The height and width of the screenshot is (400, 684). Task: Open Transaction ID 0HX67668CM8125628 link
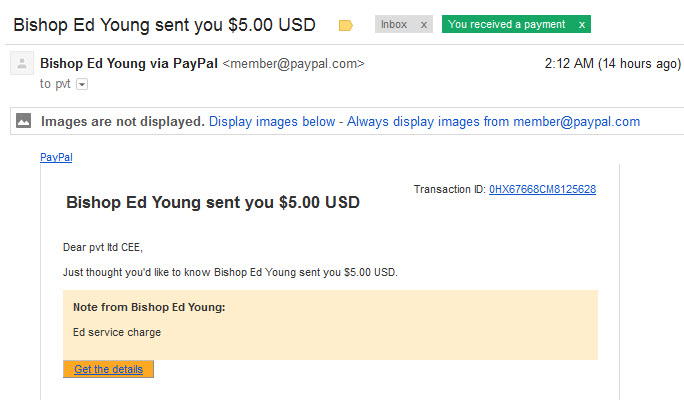(542, 189)
